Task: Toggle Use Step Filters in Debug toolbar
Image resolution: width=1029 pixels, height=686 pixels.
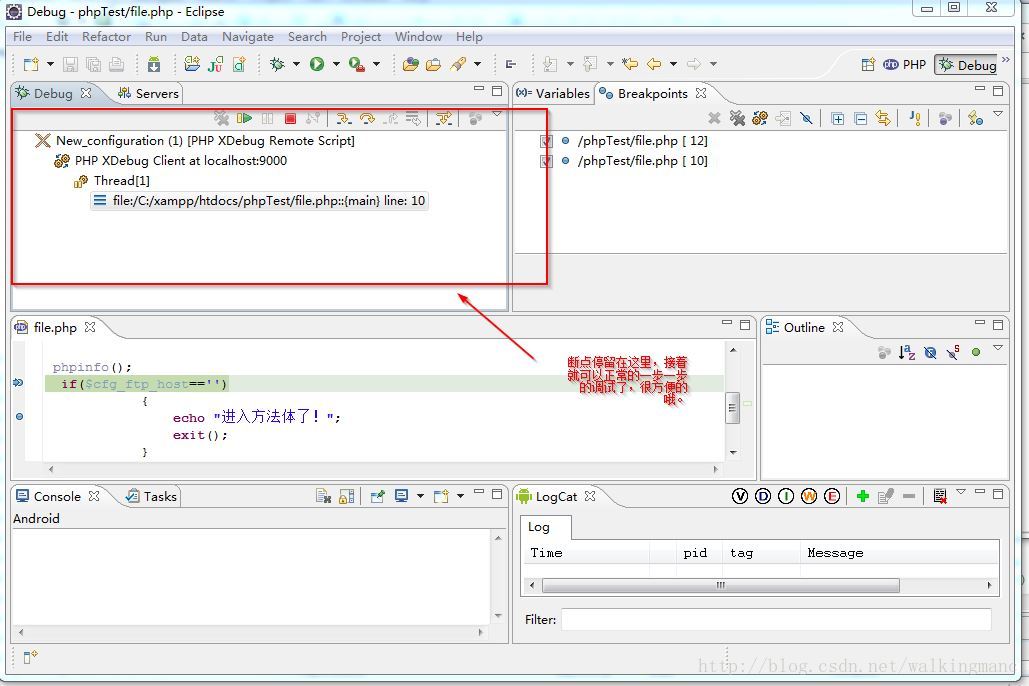Action: 444,118
